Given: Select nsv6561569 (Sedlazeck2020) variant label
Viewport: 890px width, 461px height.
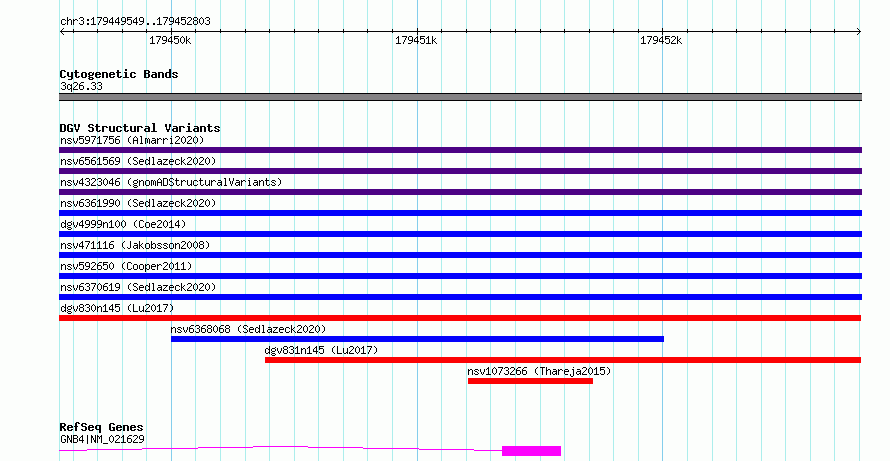Looking at the screenshot, I should (x=138, y=161).
